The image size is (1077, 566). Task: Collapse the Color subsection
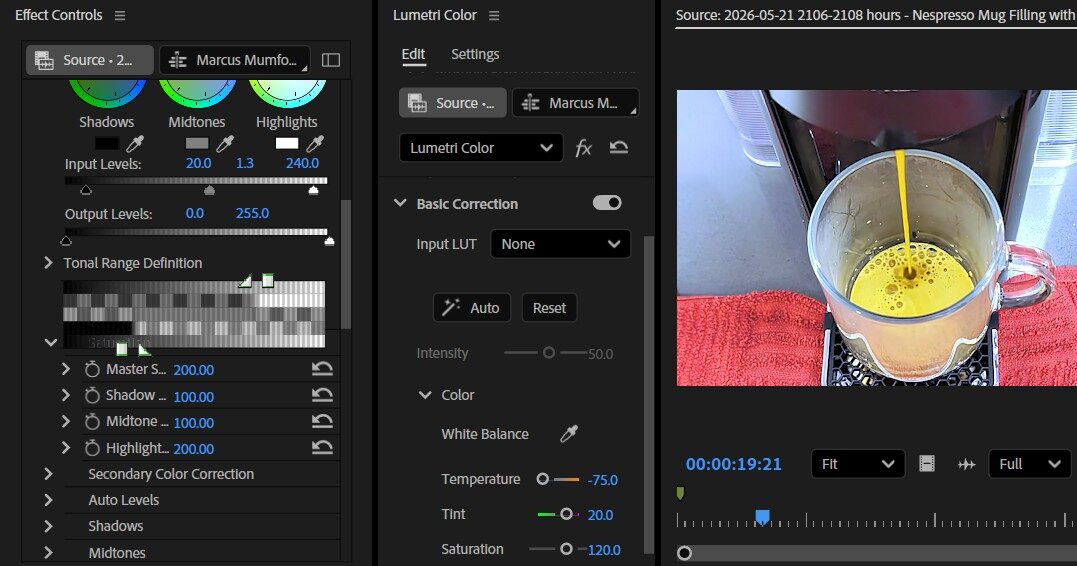tap(425, 395)
